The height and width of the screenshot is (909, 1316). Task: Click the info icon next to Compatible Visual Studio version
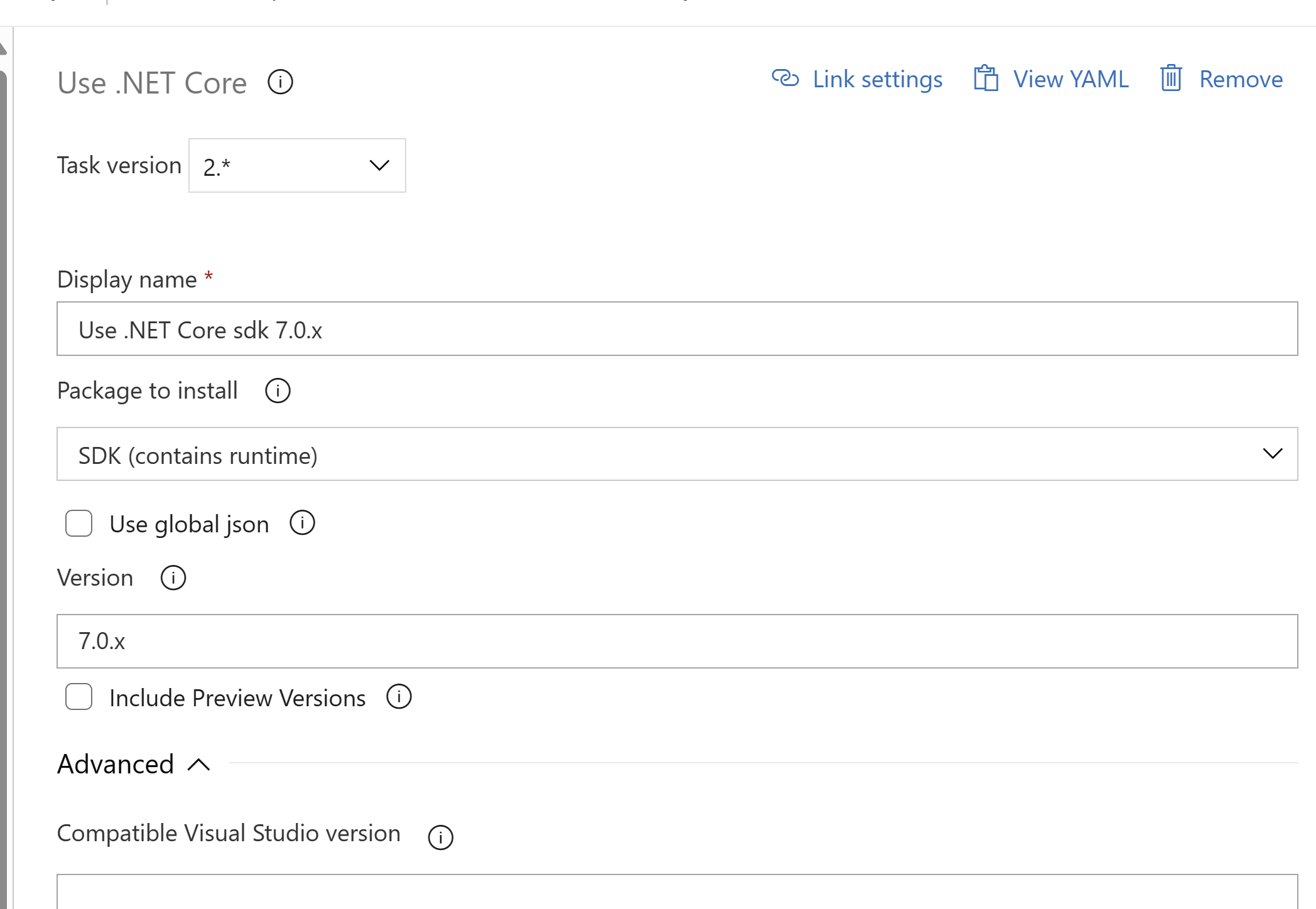pos(440,833)
